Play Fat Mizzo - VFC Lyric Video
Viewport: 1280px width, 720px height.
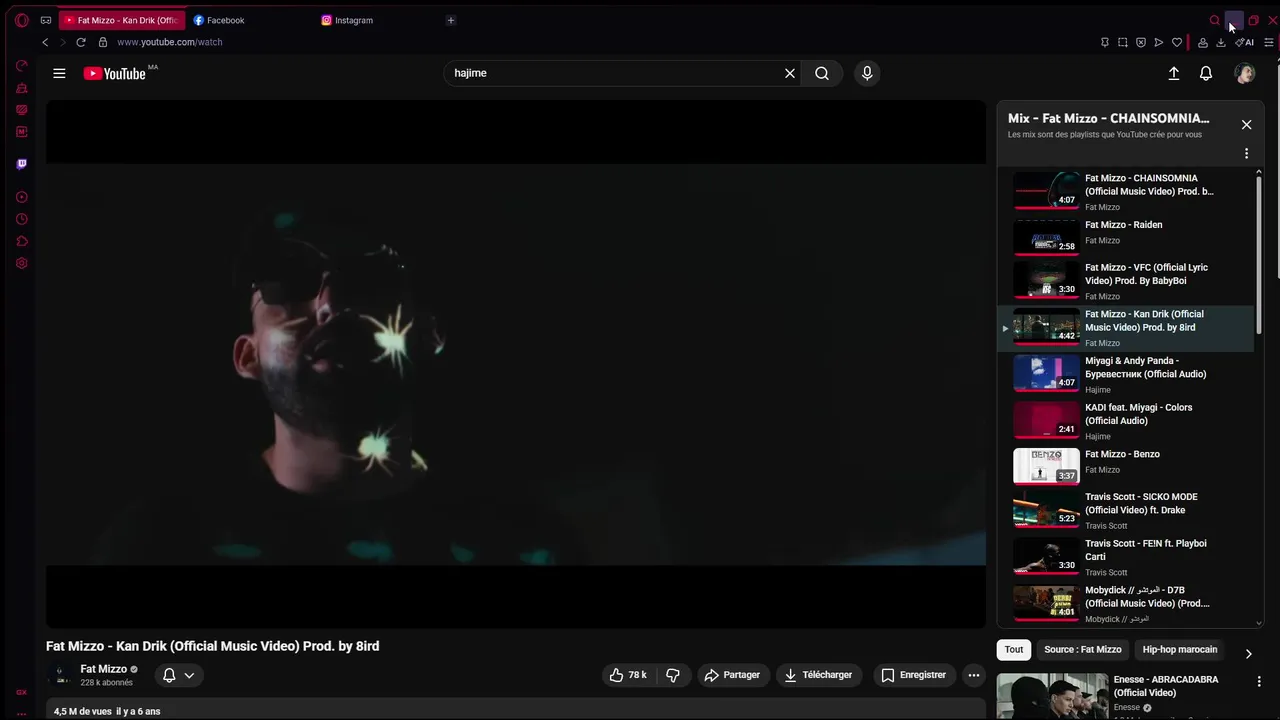coord(1125,281)
